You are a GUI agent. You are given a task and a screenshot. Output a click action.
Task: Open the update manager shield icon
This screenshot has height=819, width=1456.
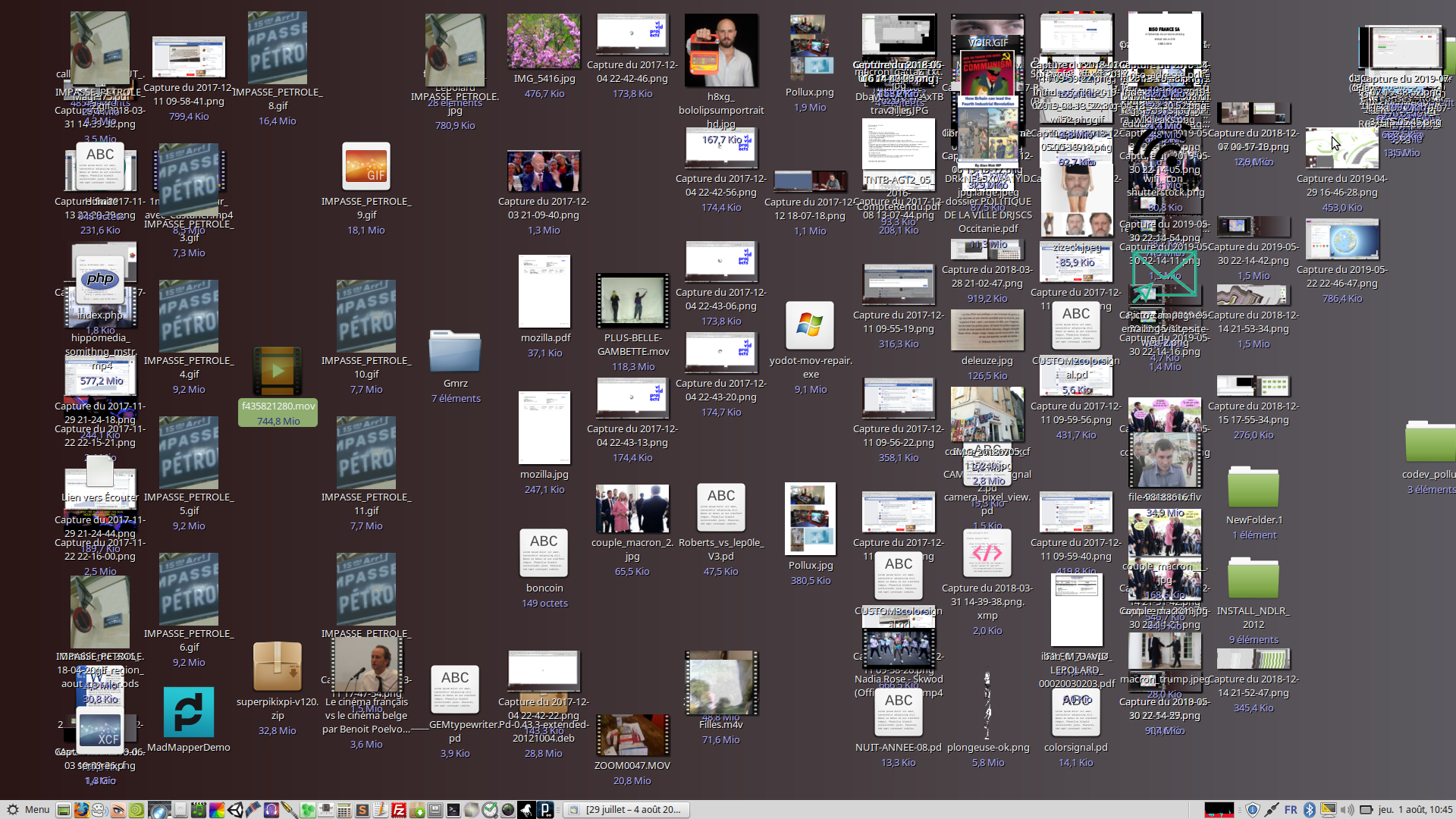pos(1253,810)
